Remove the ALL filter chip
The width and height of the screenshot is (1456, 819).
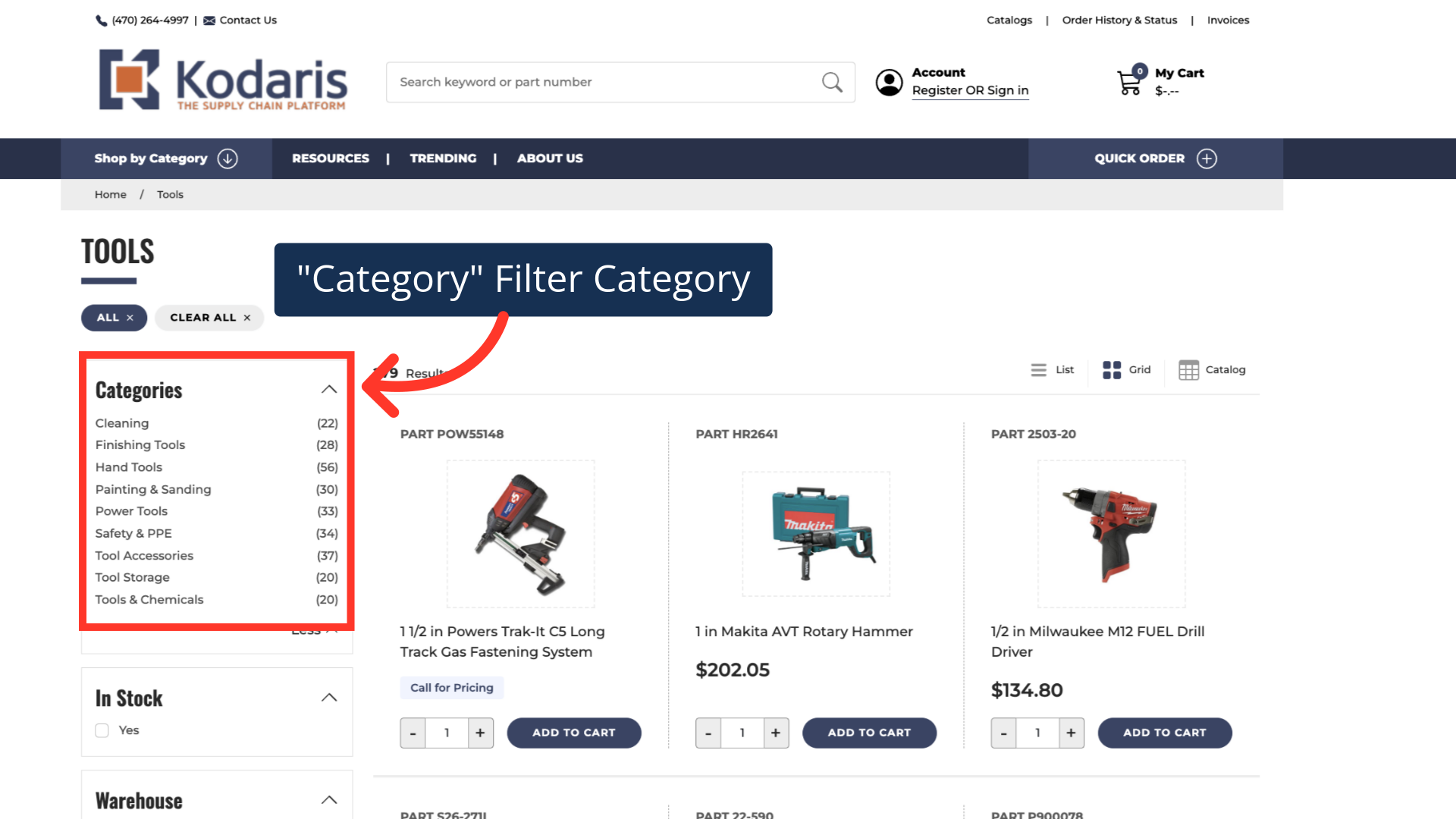(x=130, y=318)
